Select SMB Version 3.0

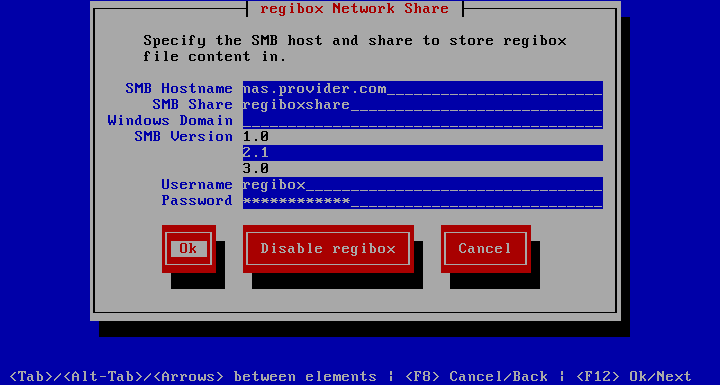coord(422,169)
